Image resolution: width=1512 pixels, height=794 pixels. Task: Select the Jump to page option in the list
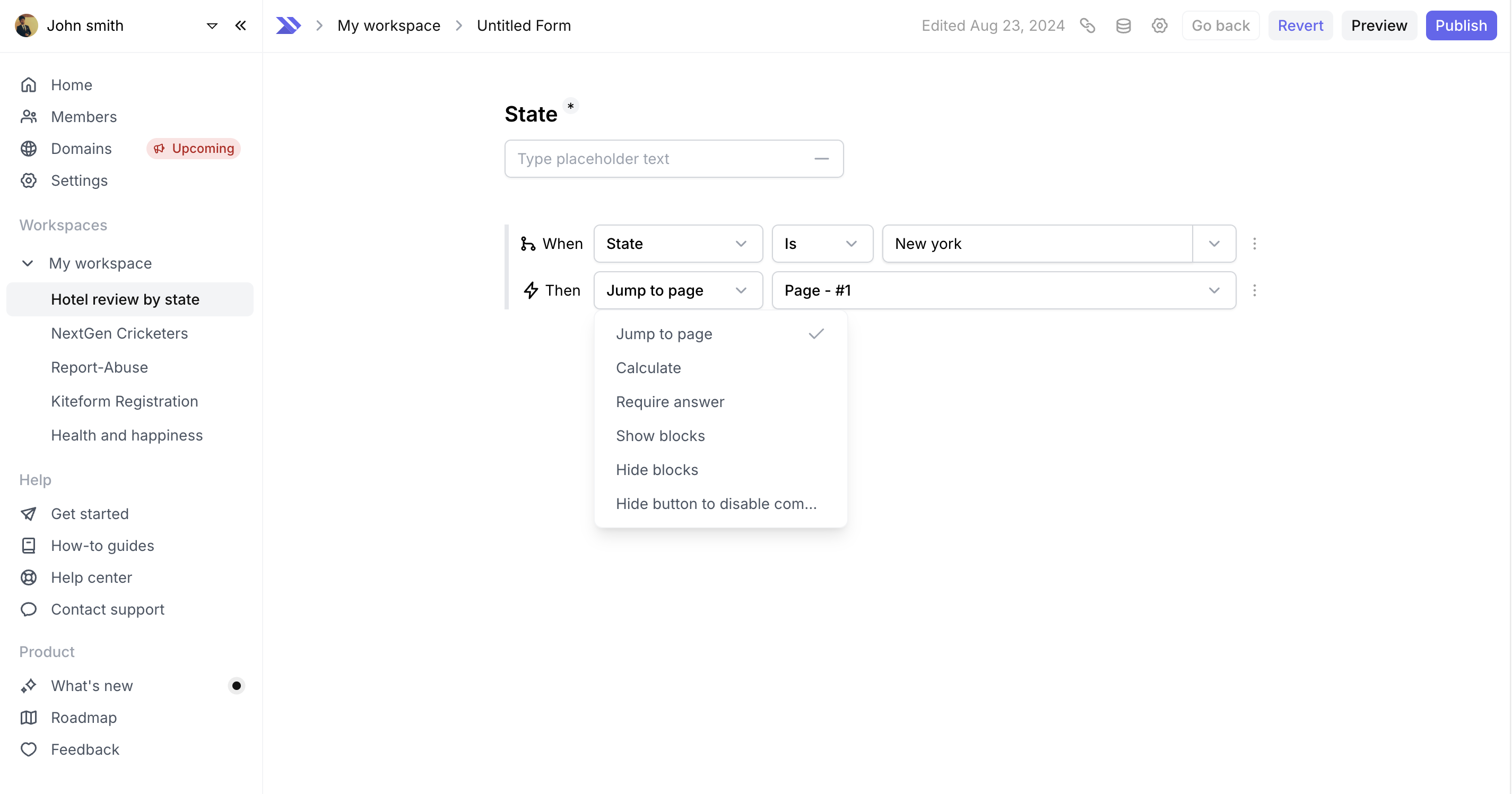pos(720,334)
